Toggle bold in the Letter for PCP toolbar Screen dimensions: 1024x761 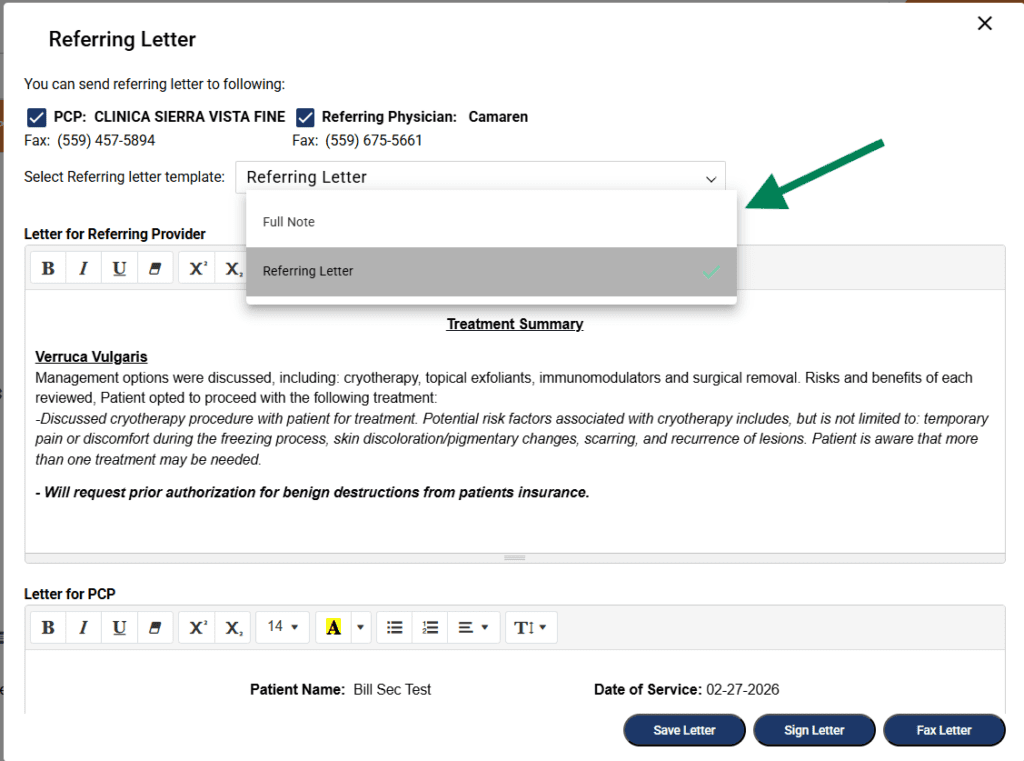click(x=47, y=627)
